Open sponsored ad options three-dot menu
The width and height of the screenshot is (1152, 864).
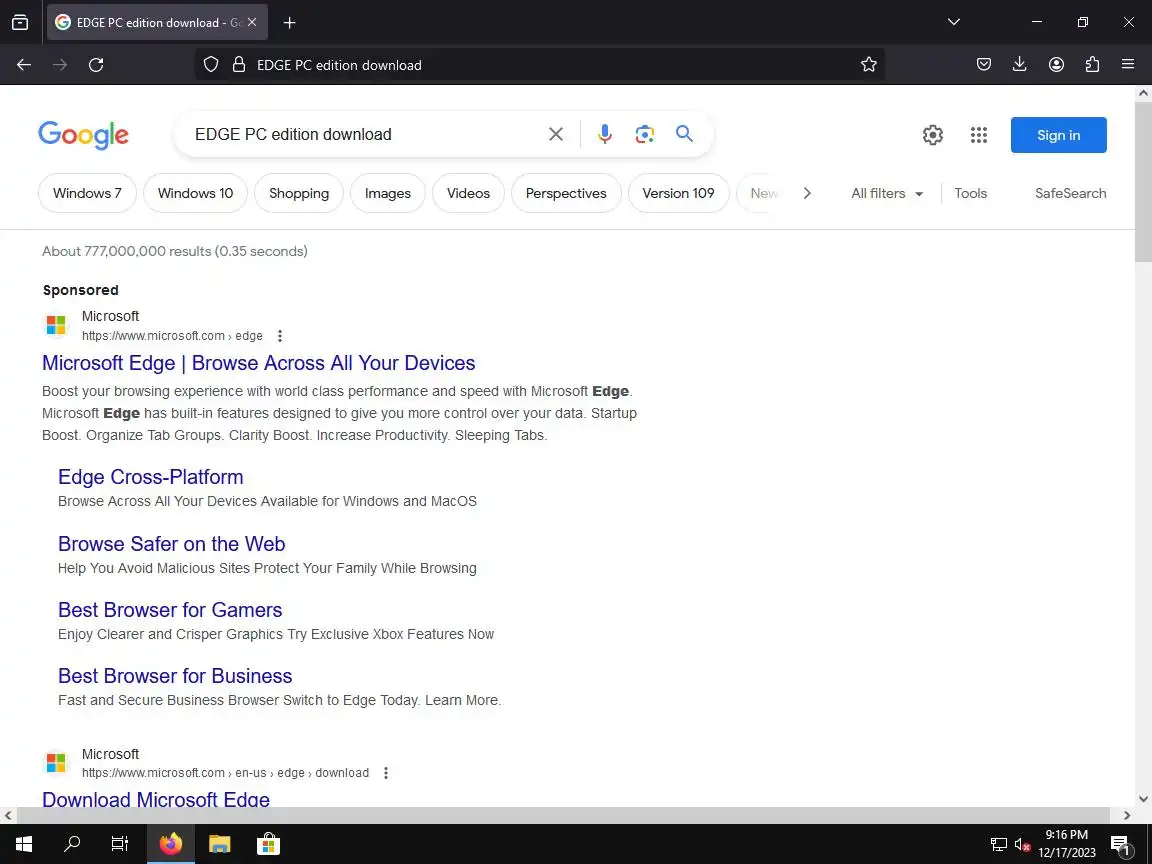pyautogui.click(x=280, y=336)
